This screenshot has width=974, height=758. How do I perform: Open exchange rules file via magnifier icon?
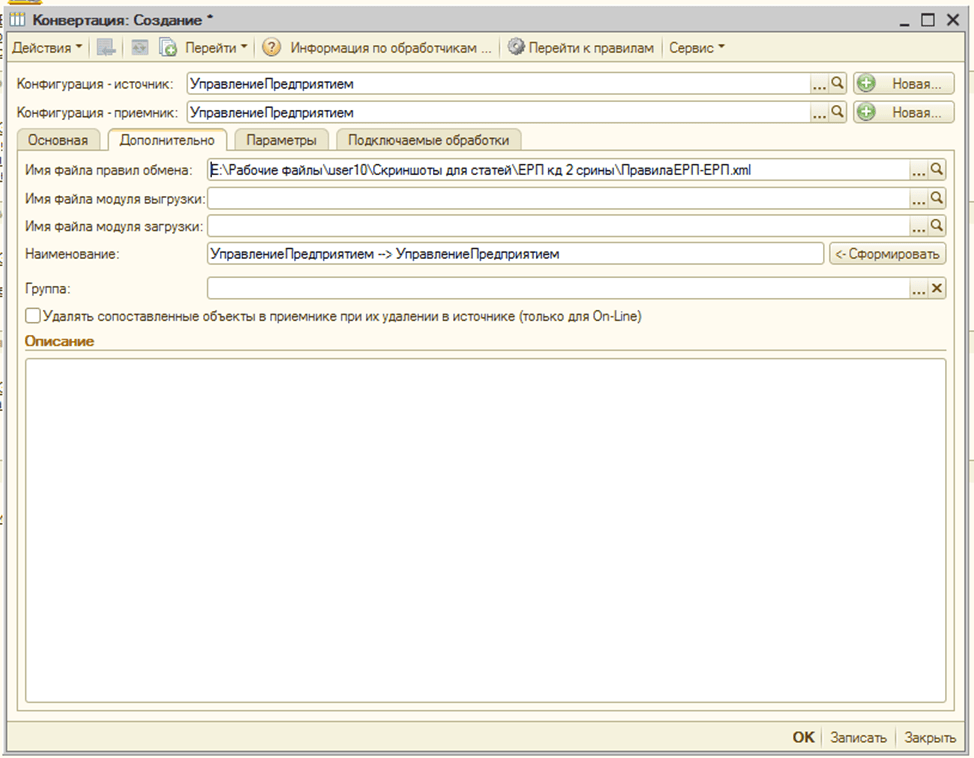coord(937,170)
